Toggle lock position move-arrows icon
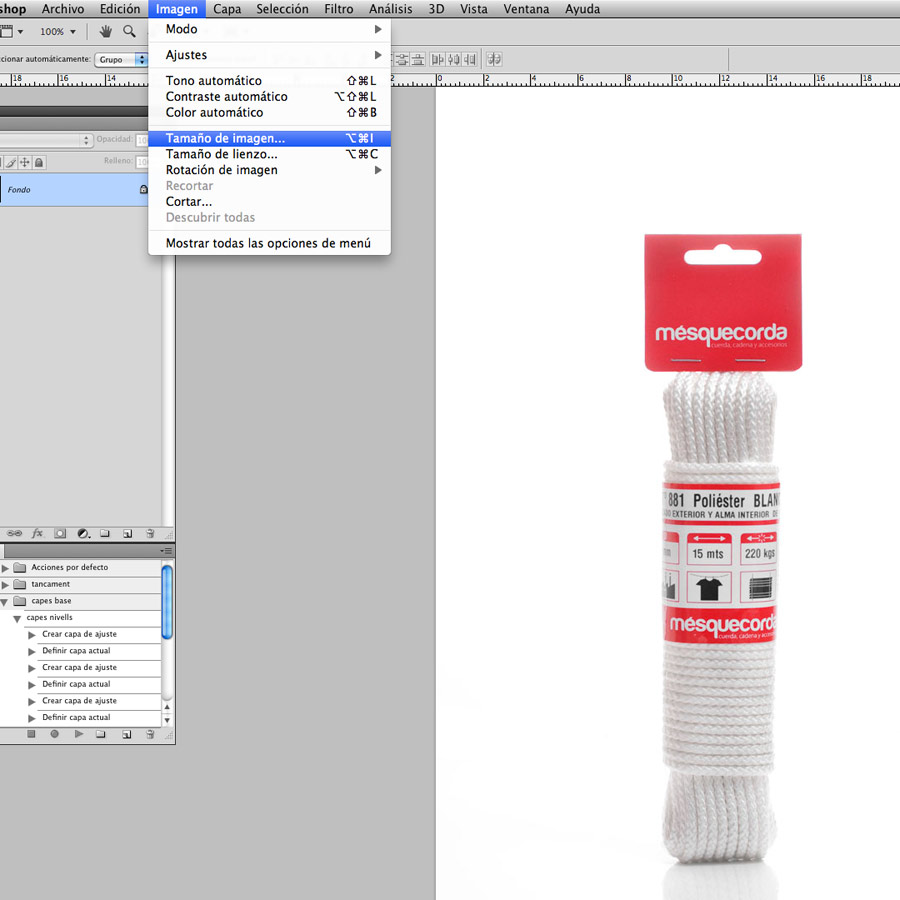 tap(25, 162)
